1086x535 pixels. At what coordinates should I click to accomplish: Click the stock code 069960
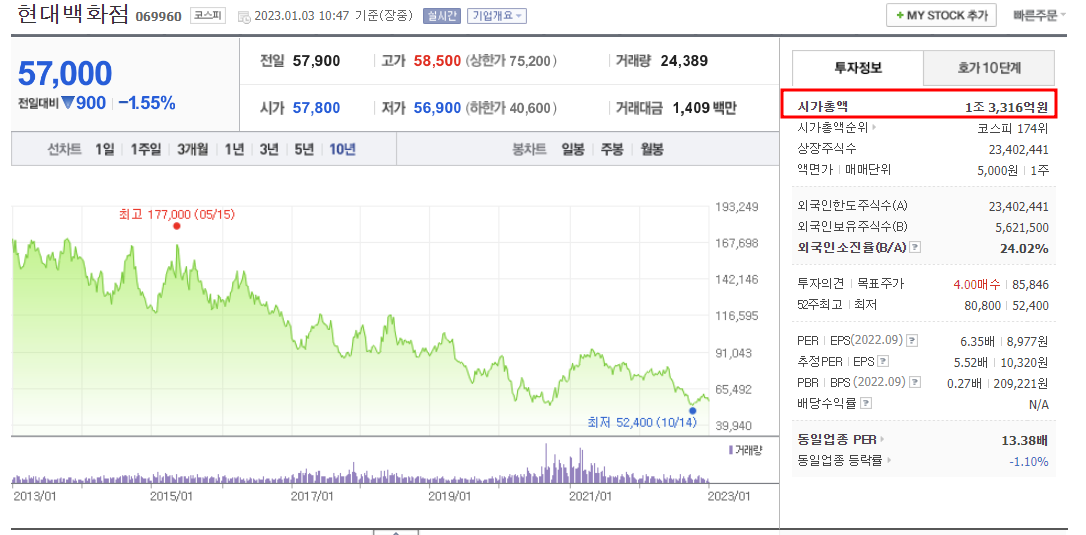click(159, 17)
